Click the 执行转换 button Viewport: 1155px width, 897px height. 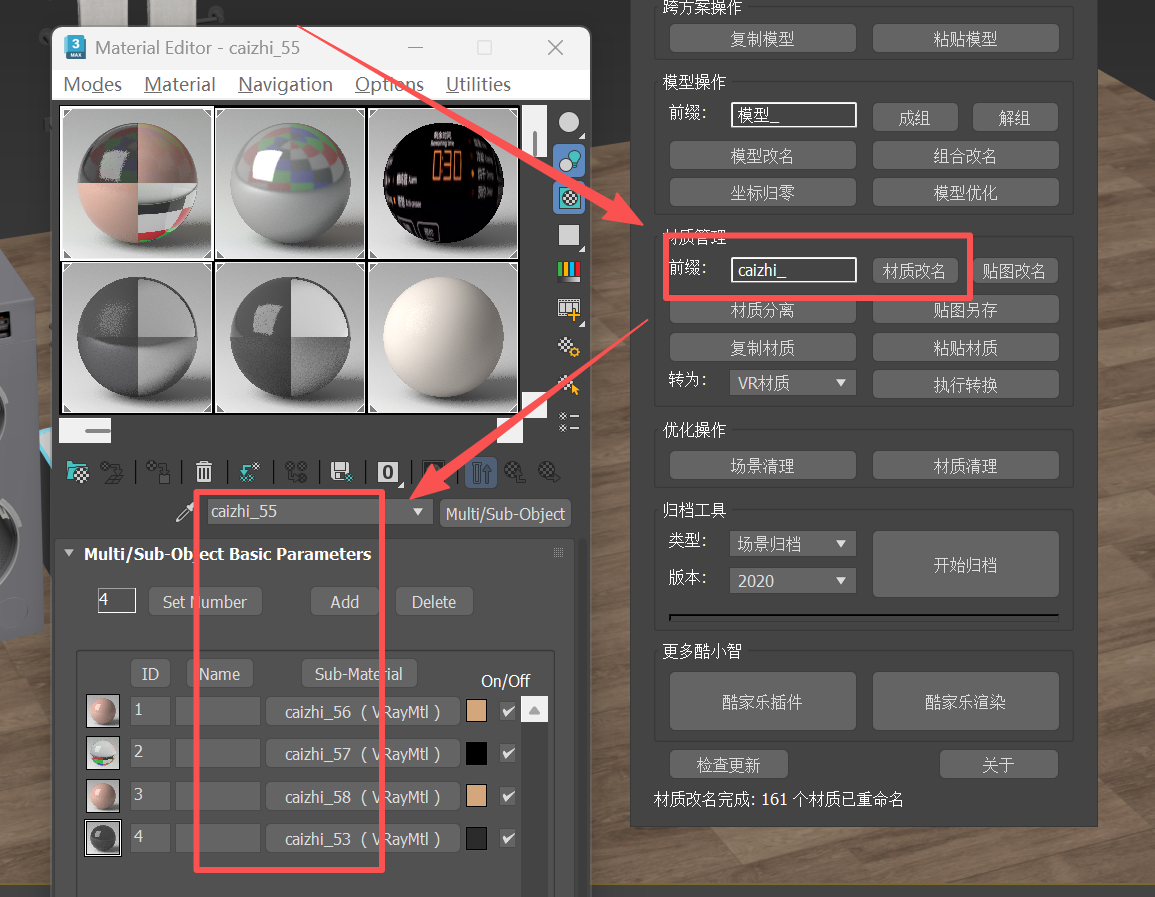(966, 384)
